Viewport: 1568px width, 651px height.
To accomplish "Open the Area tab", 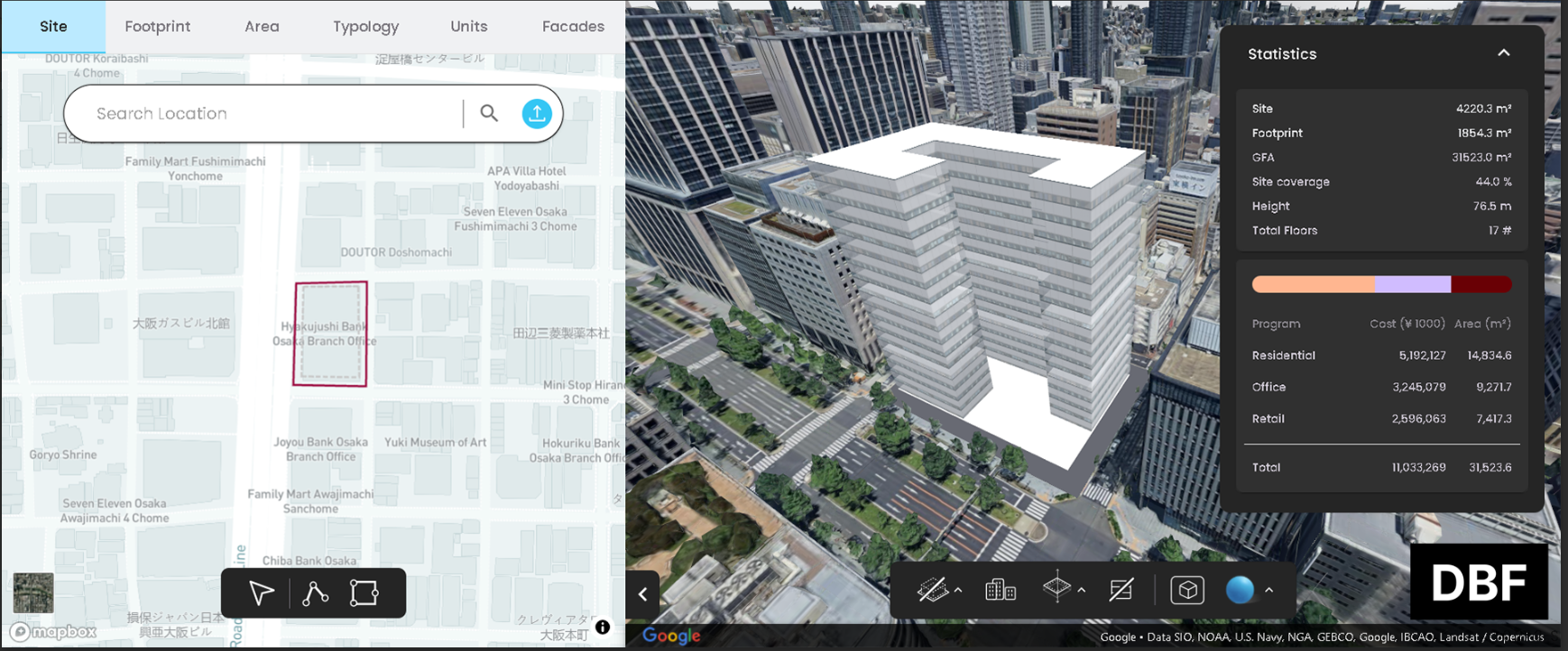I will point(262,26).
